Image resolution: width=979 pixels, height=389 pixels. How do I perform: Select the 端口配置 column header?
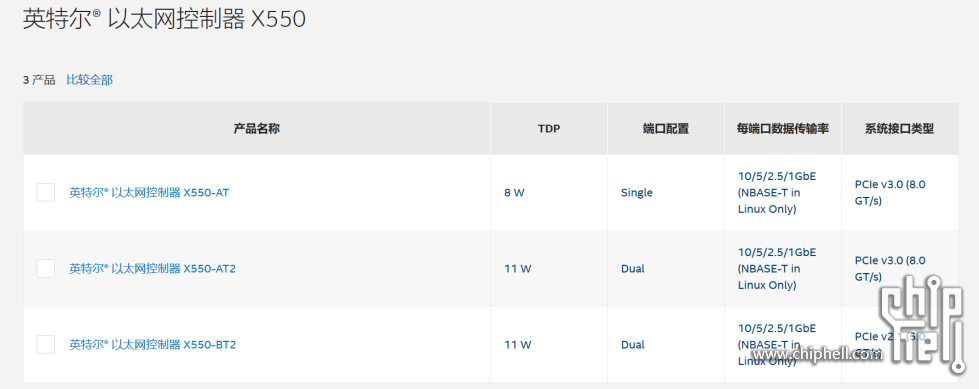(666, 129)
